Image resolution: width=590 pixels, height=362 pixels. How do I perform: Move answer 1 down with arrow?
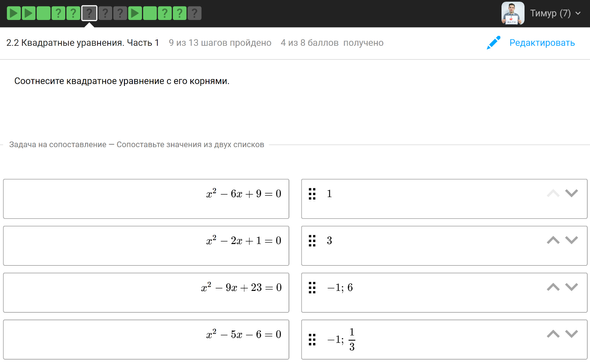[572, 193]
